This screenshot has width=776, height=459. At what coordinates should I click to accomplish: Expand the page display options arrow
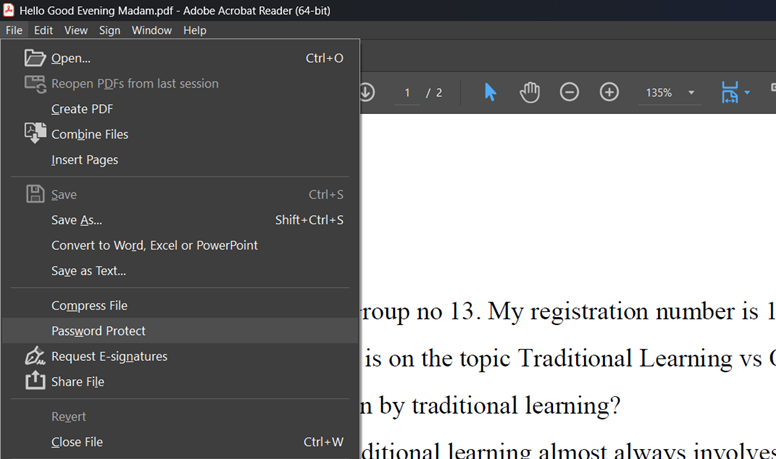[x=747, y=93]
